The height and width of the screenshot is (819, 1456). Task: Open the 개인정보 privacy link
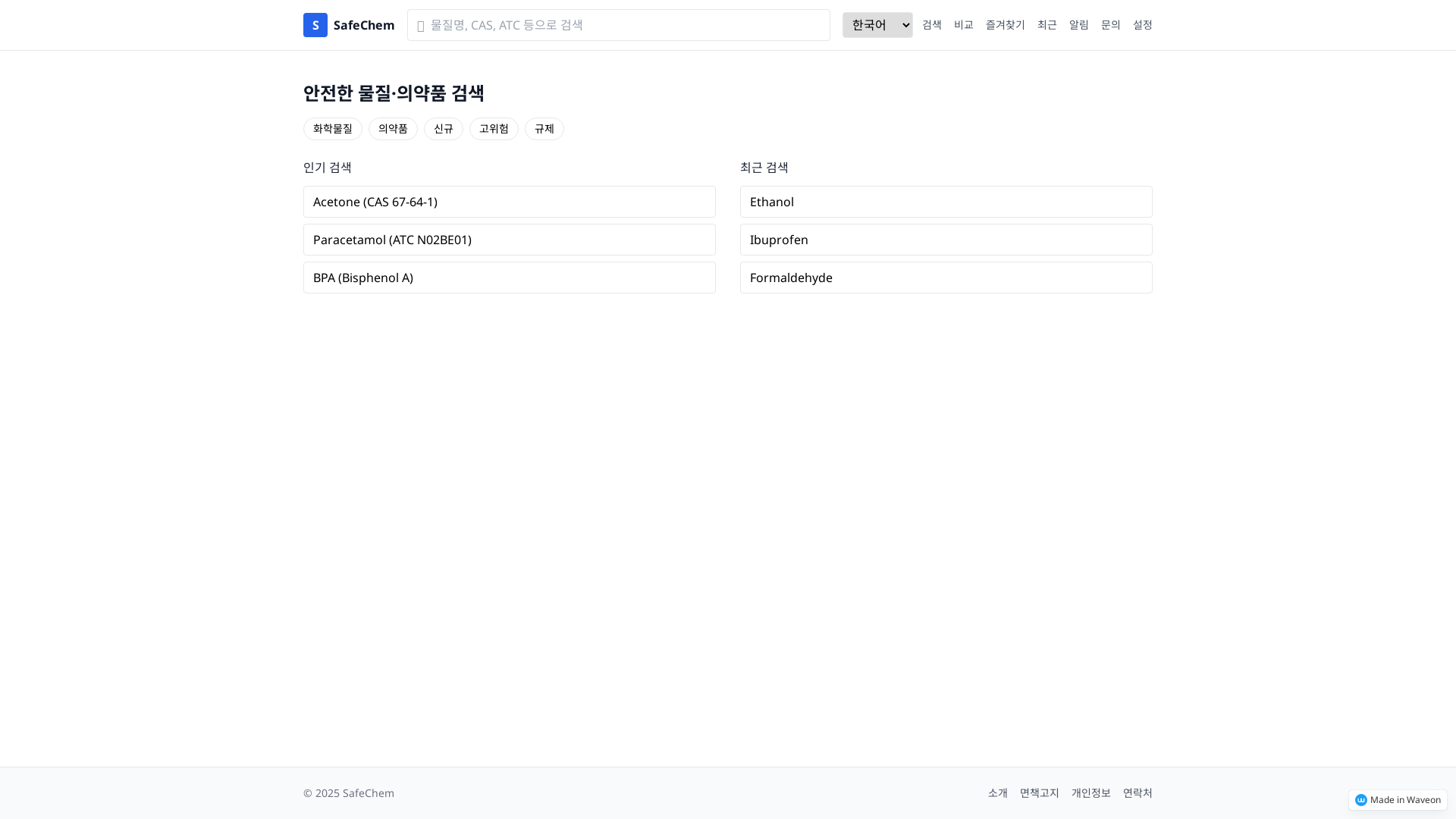pyautogui.click(x=1090, y=792)
